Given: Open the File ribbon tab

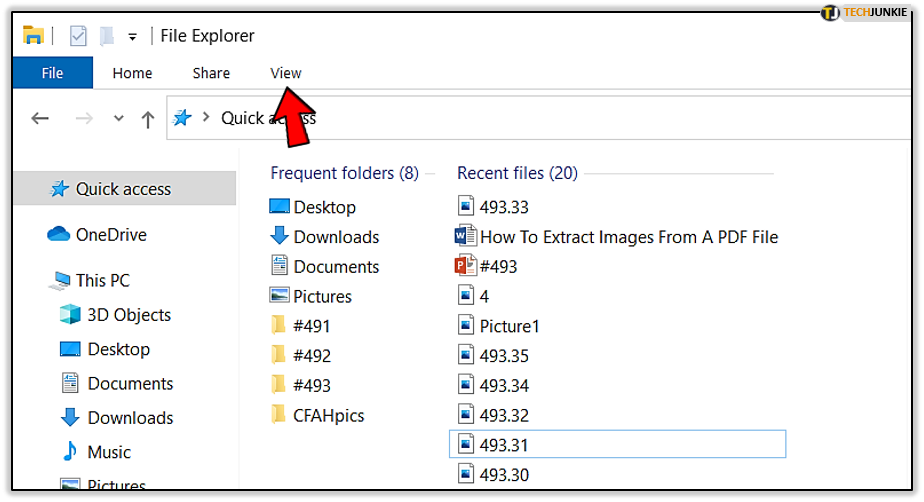Looking at the screenshot, I should click(52, 73).
